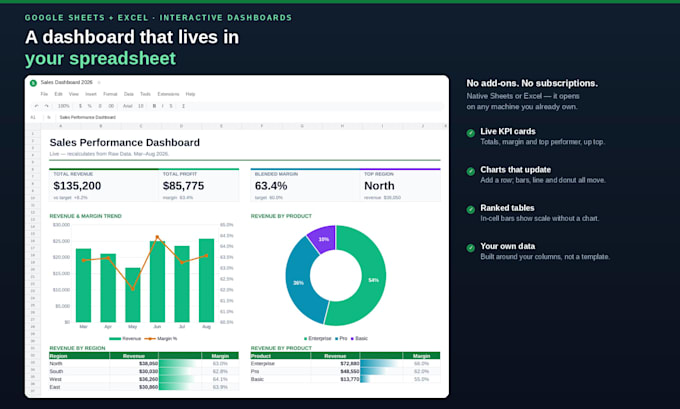This screenshot has width=680, height=409.
Task: Star the Sales Dashboard 2026 document
Action: [99, 82]
